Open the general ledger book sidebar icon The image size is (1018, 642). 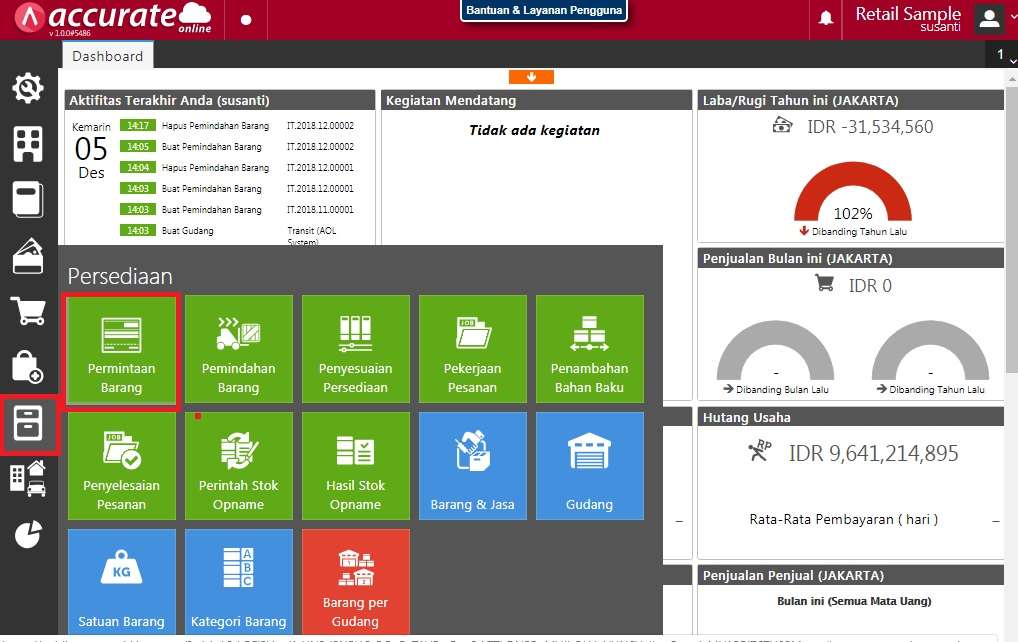pyautogui.click(x=28, y=199)
